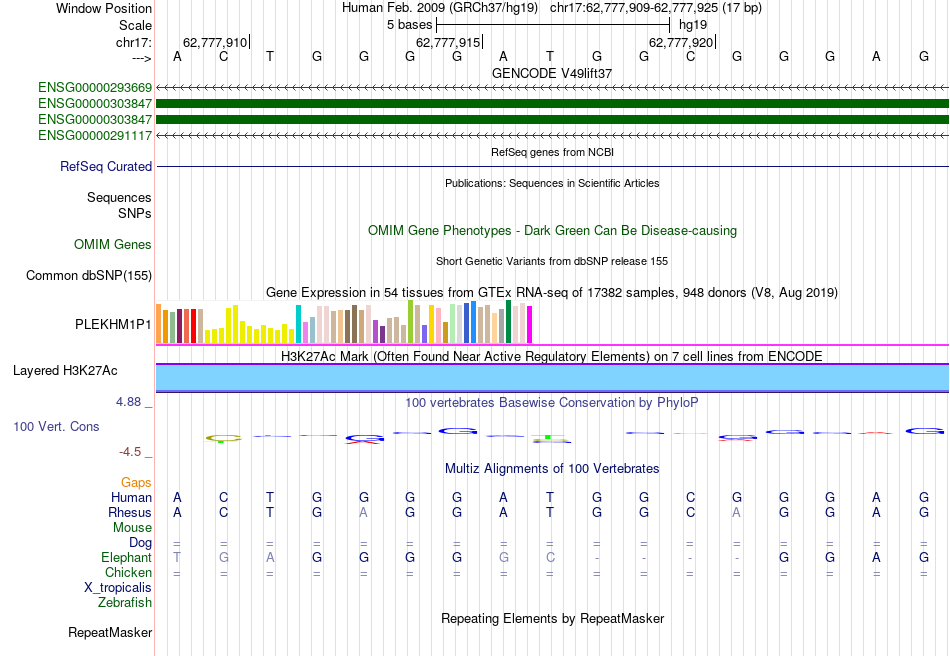950x656 pixels.
Task: Click the Mouse species label
Action: [x=132, y=528]
